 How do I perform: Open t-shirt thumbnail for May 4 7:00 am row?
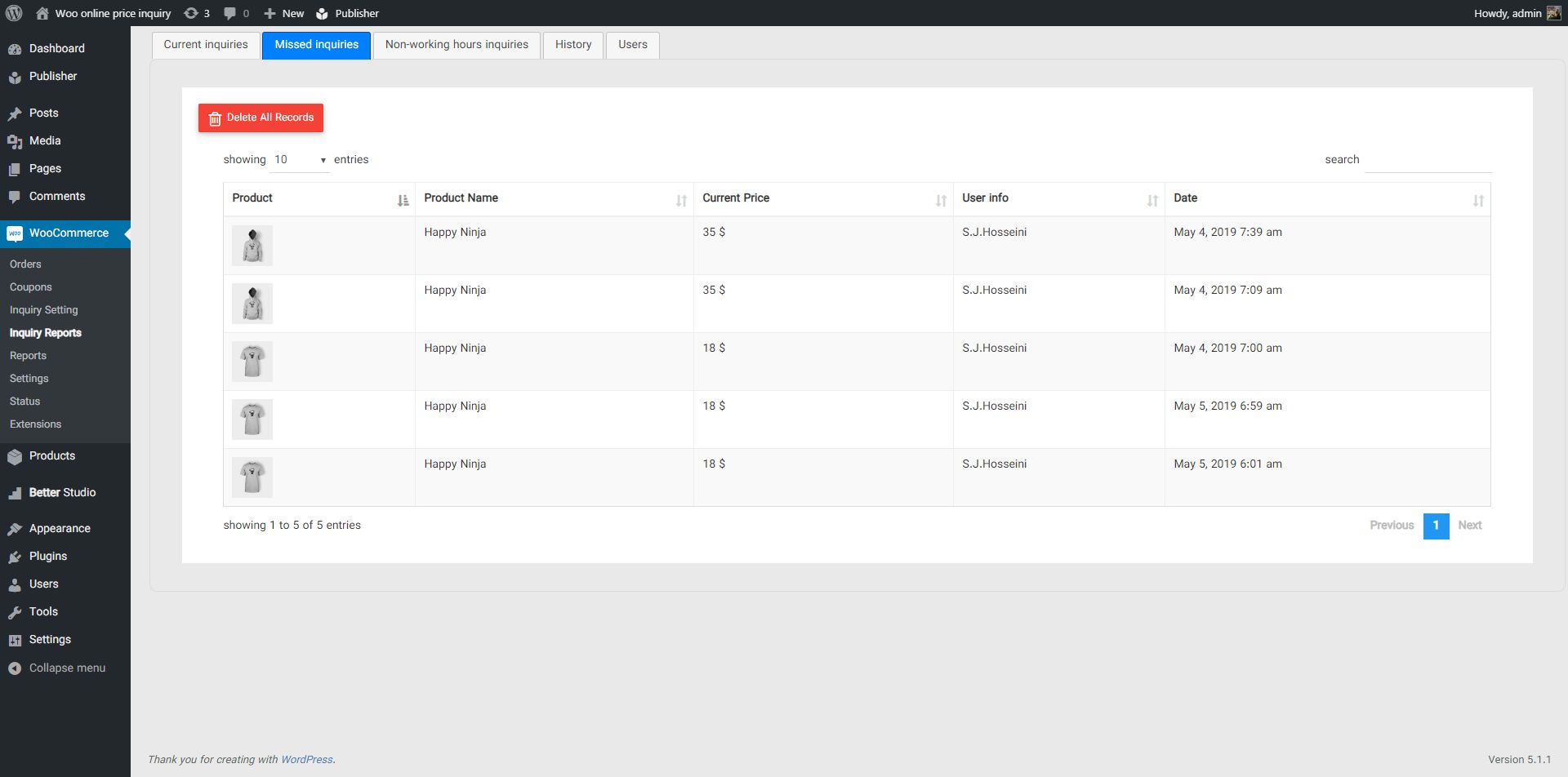252,362
